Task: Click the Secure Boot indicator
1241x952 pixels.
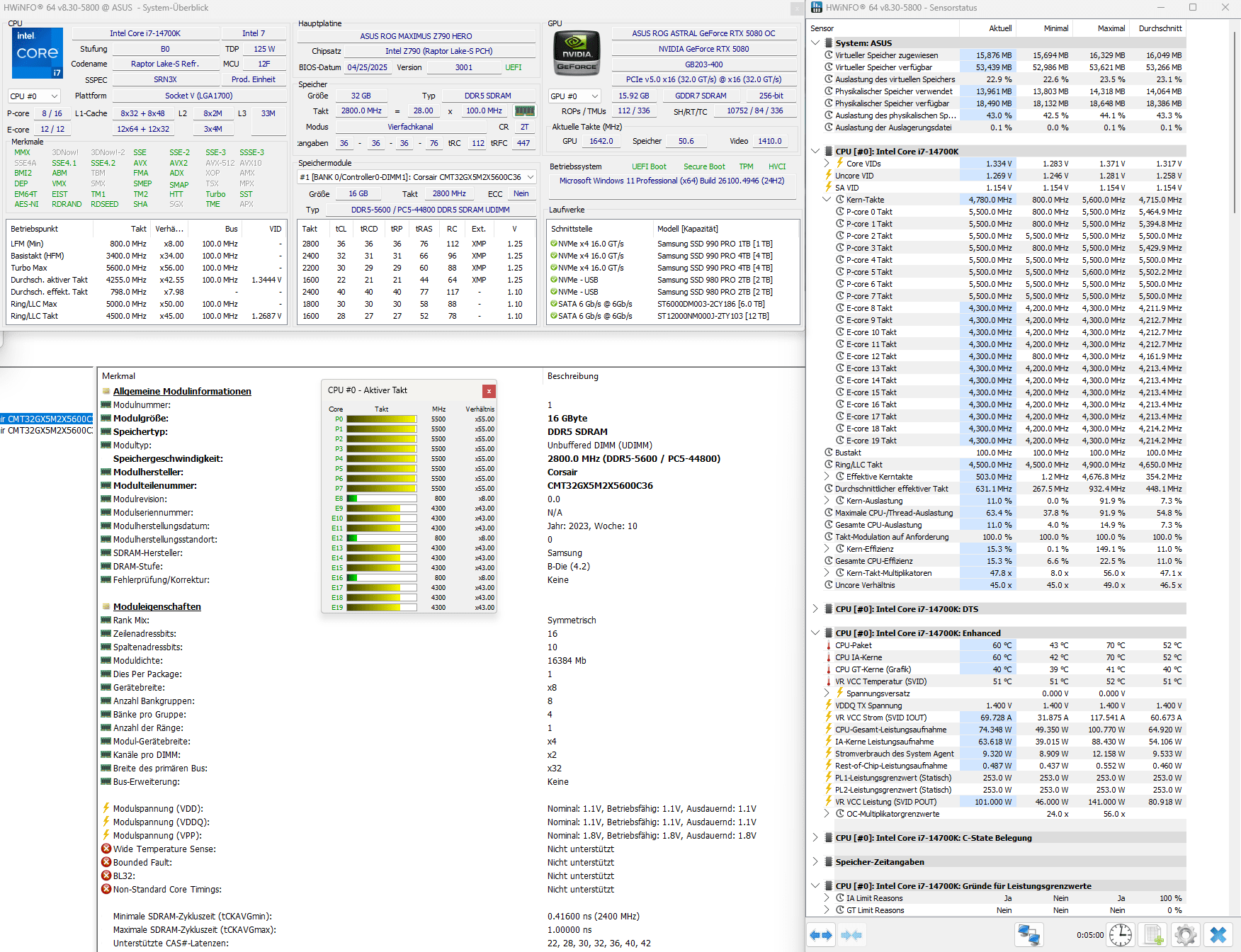Action: [704, 167]
